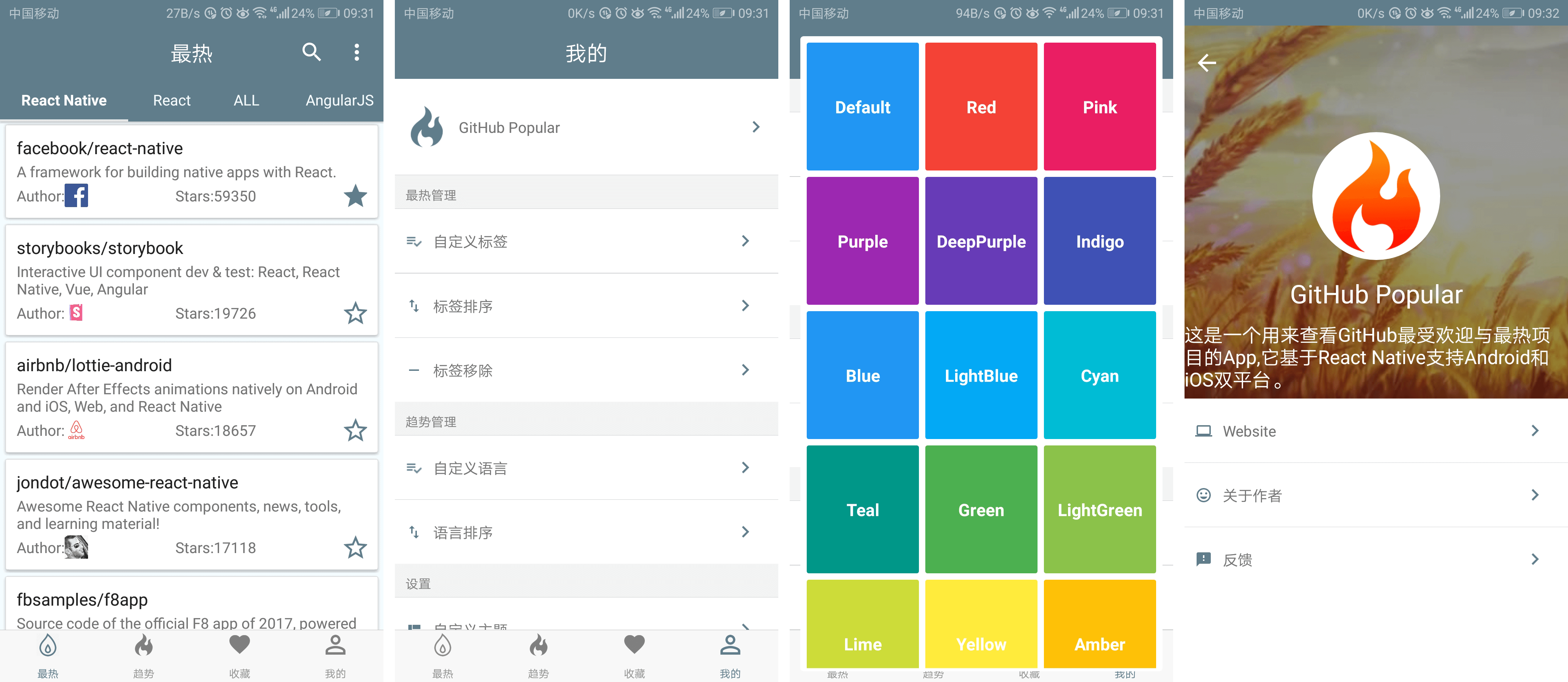The image size is (1568, 682).
Task: Expand GitHub Popular row chevron
Action: [755, 127]
